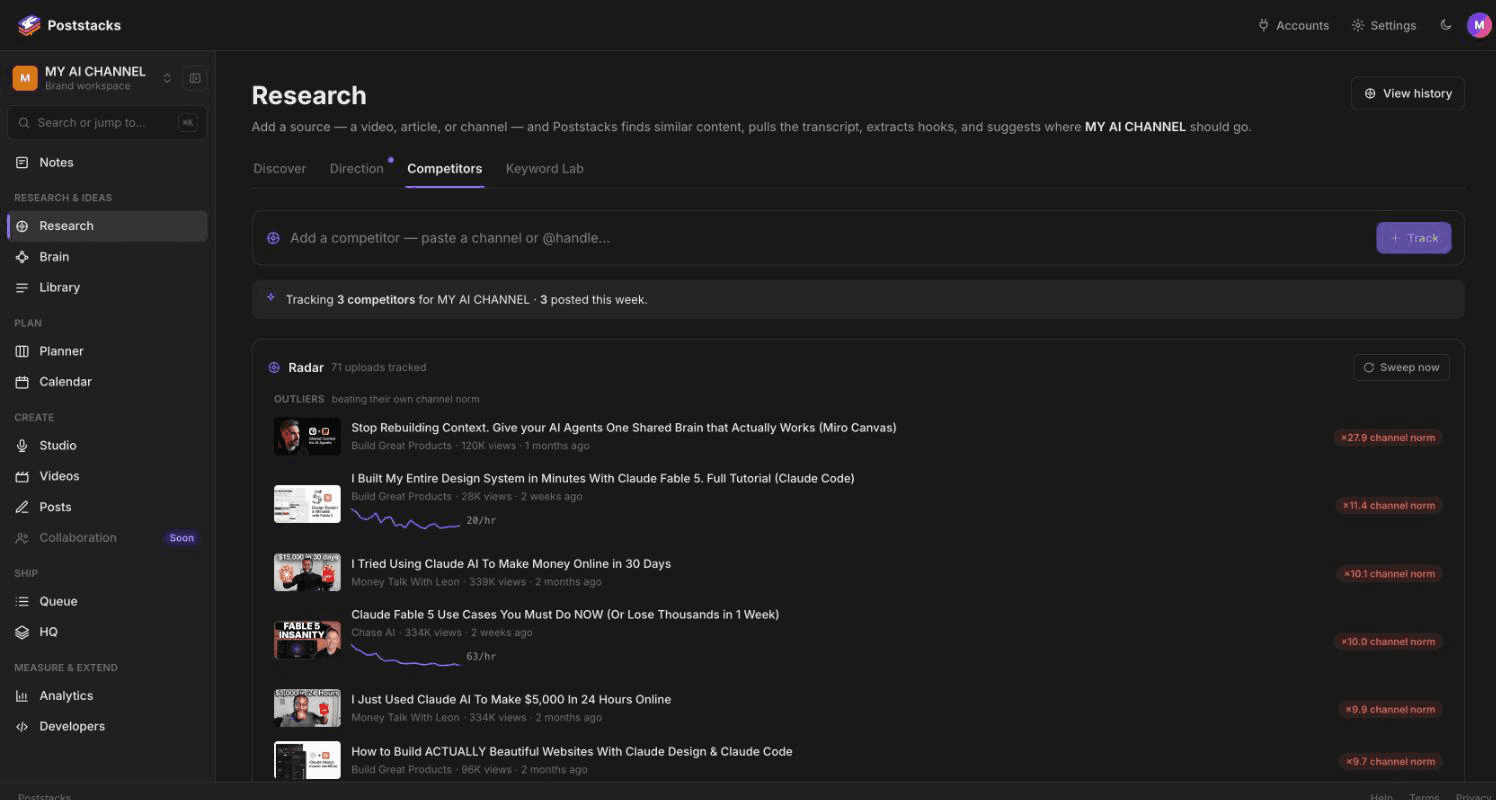Open title 'Stop Rebuilding Context. Give your AI Agents'
This screenshot has height=800, width=1496.
click(x=624, y=428)
